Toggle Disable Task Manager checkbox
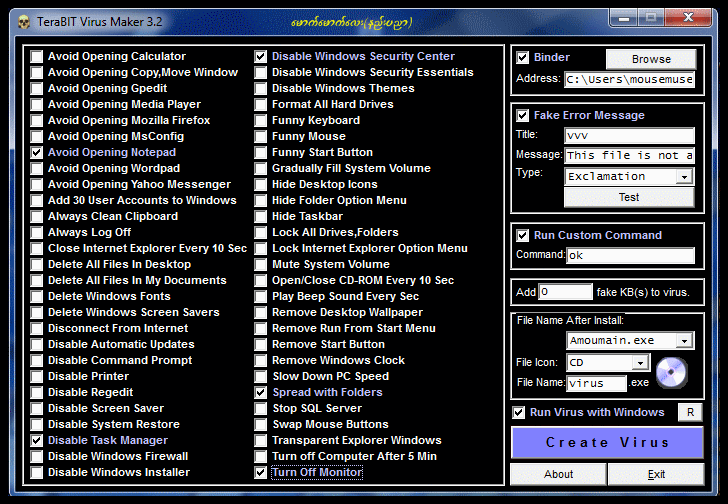This screenshot has height=504, width=728. click(37, 440)
